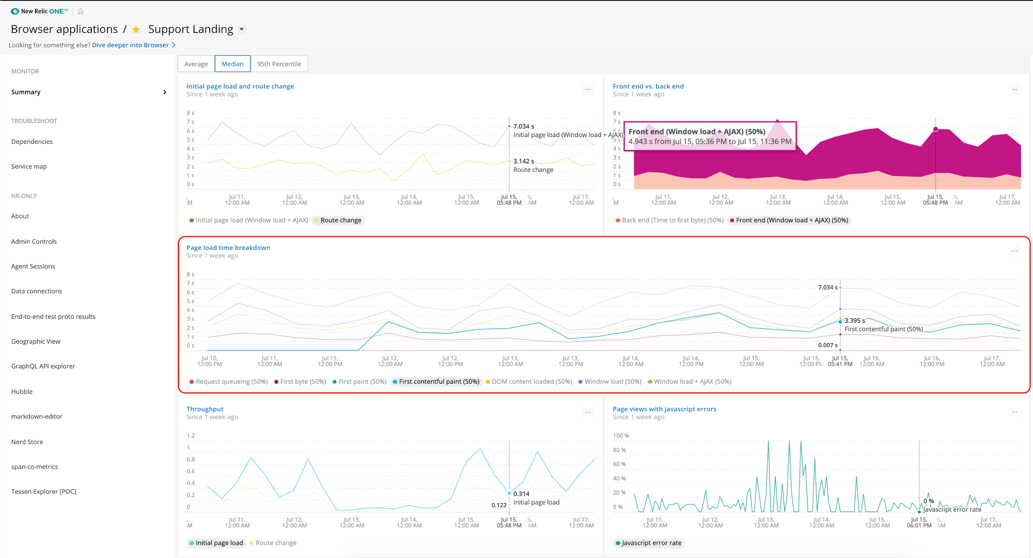Toggle Back end (Time to first byte) legend
The width and height of the screenshot is (1033, 558).
(x=669, y=221)
